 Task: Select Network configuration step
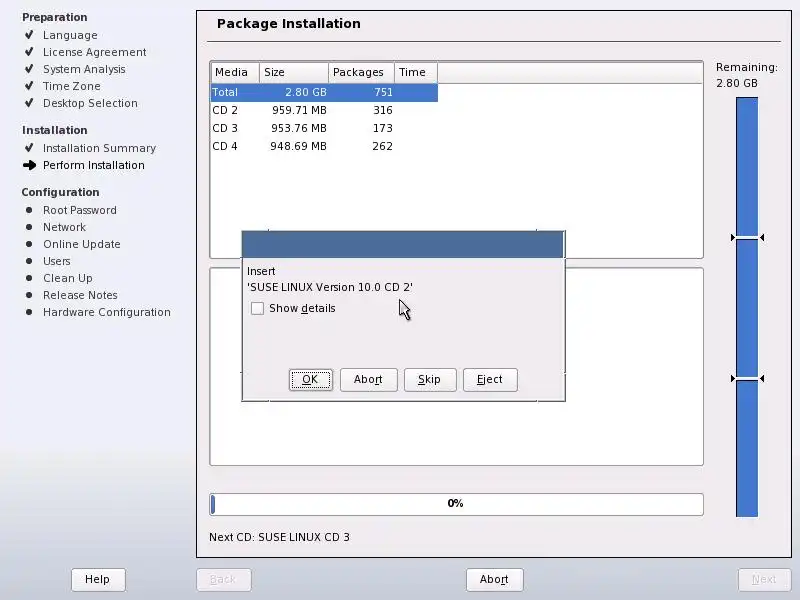coord(64,227)
